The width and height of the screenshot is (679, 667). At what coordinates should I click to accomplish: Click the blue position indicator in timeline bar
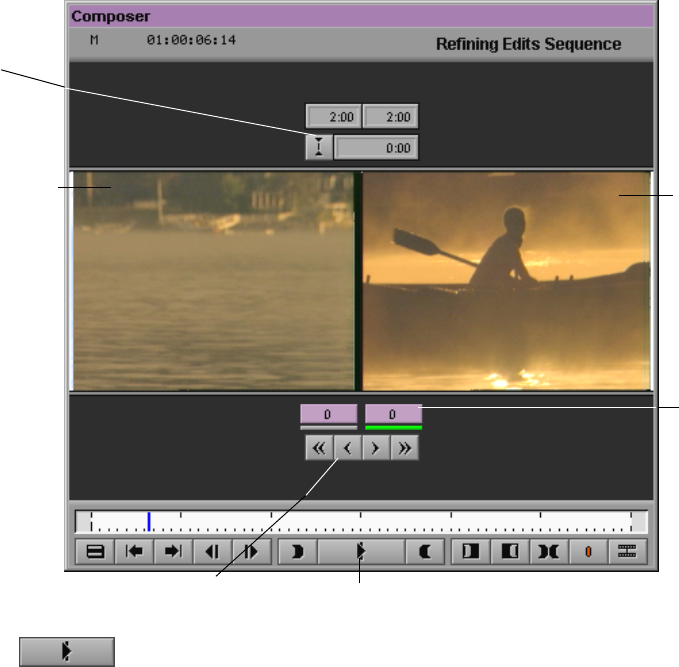pos(149,521)
